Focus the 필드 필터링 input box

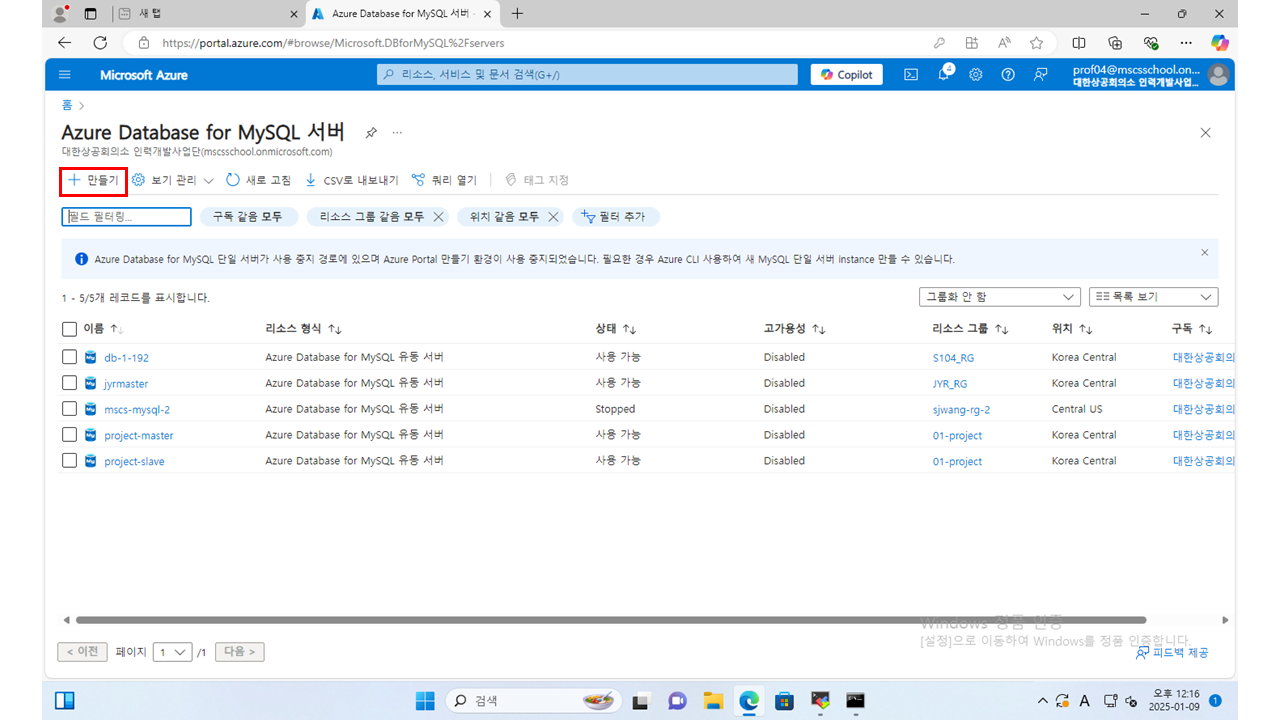click(x=126, y=217)
